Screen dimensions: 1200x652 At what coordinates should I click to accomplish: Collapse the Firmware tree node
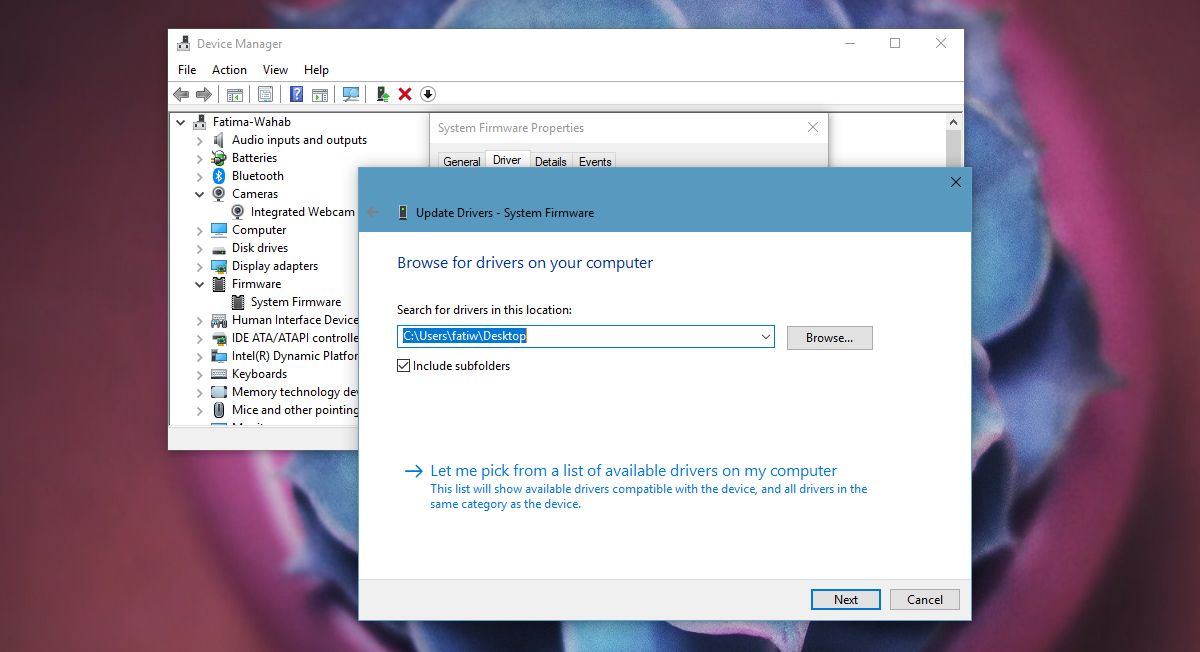pyautogui.click(x=200, y=284)
